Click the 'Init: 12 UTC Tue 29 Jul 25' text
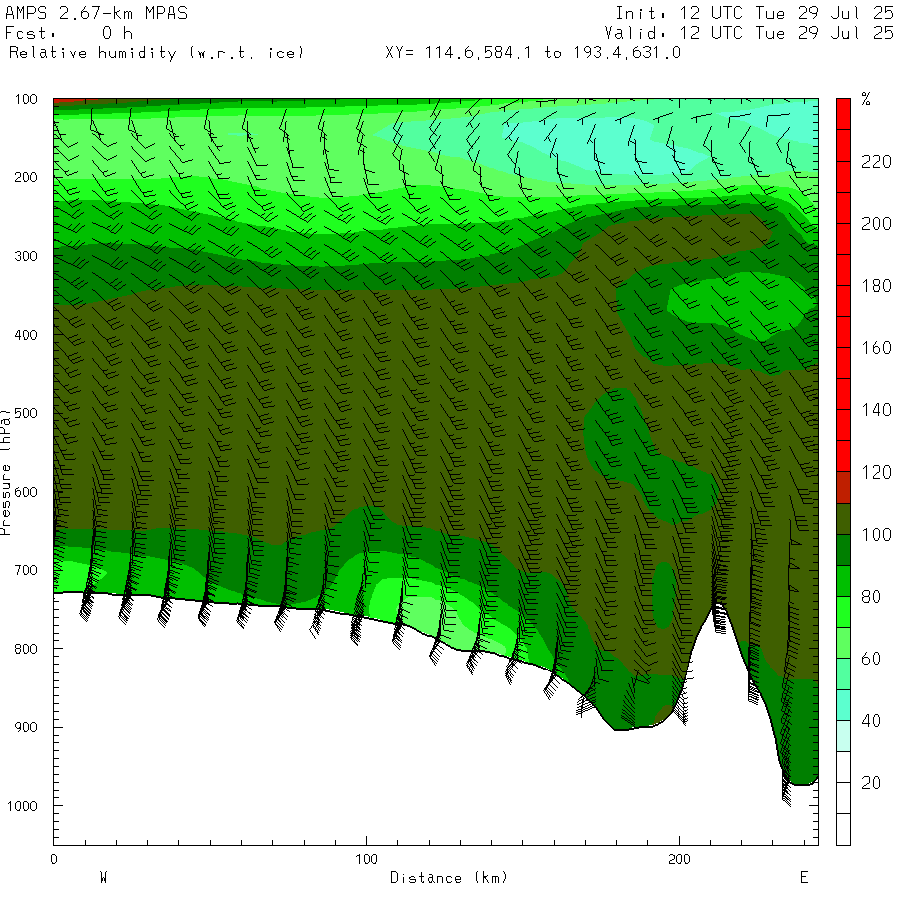This screenshot has height=900, width=900. (754, 13)
